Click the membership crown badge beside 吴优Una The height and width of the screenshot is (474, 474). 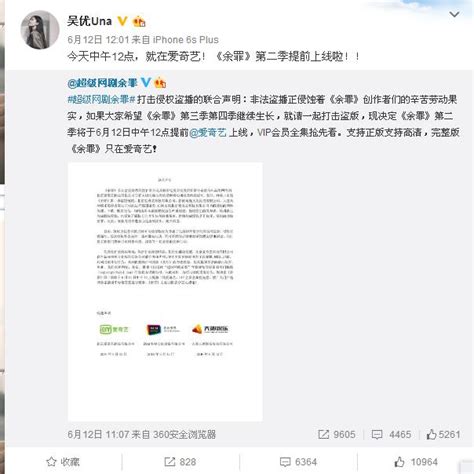point(139,22)
